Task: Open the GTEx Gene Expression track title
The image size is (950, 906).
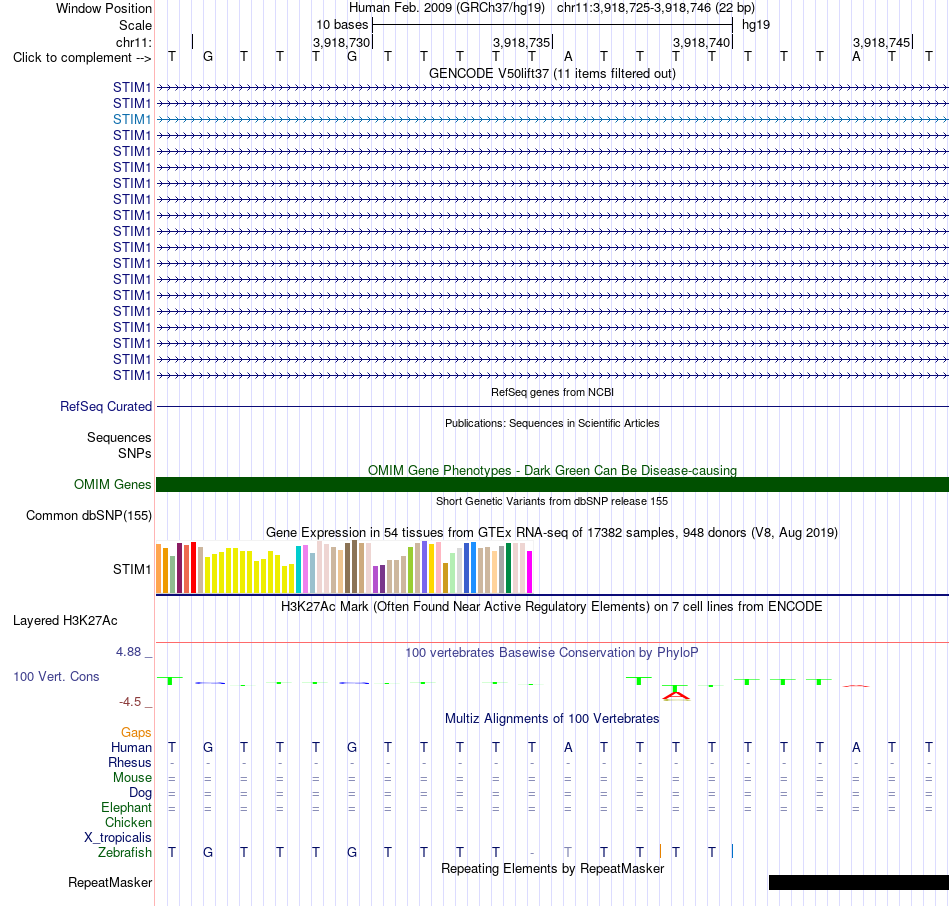Action: pyautogui.click(x=552, y=533)
